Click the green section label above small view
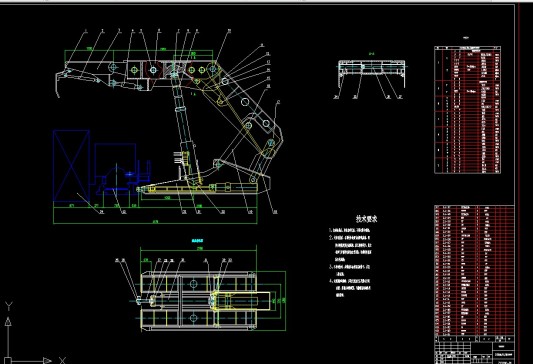 pyautogui.click(x=372, y=54)
